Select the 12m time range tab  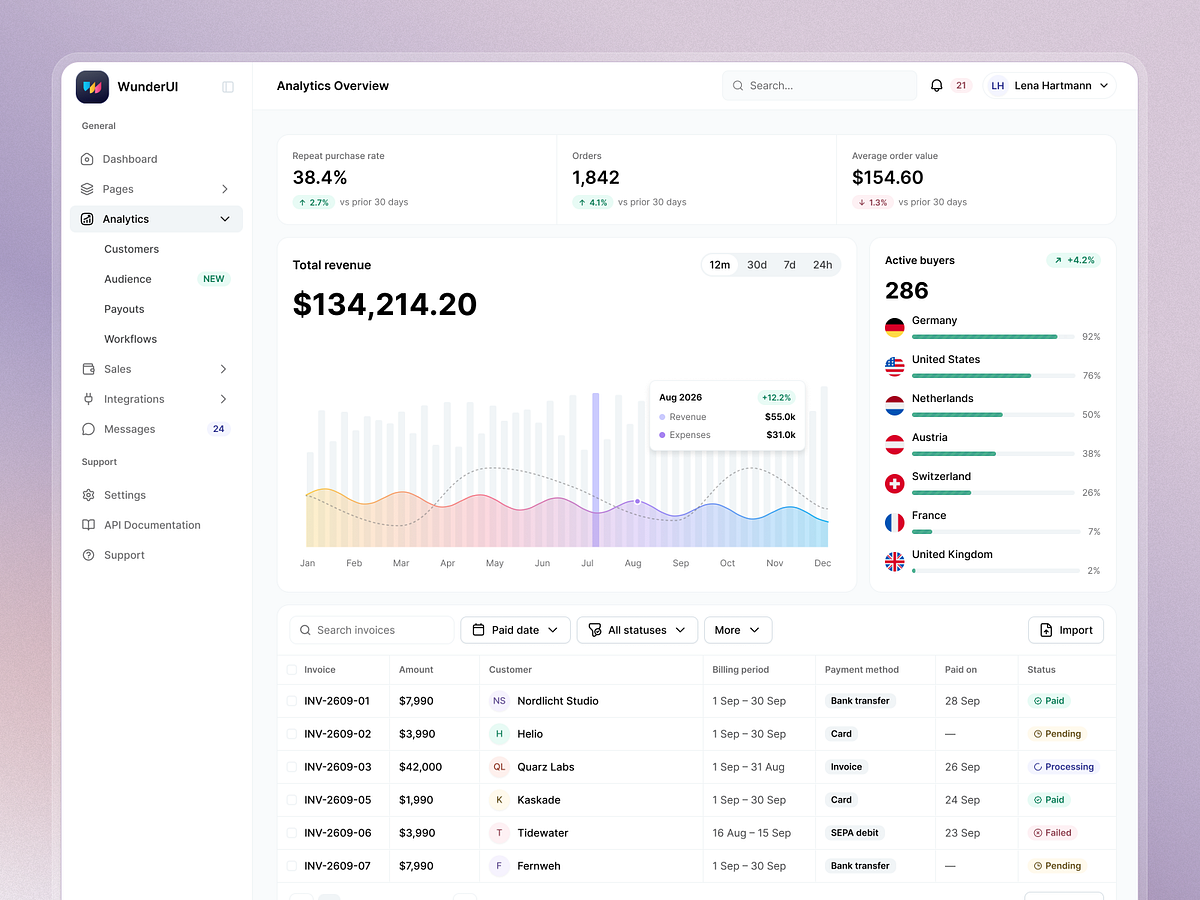pos(720,265)
